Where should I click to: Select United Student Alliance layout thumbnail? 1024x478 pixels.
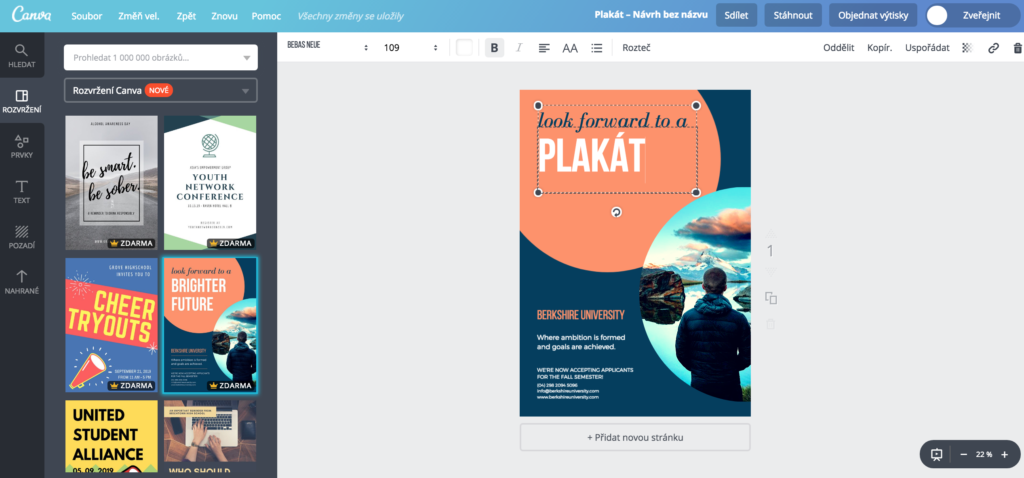click(112, 436)
